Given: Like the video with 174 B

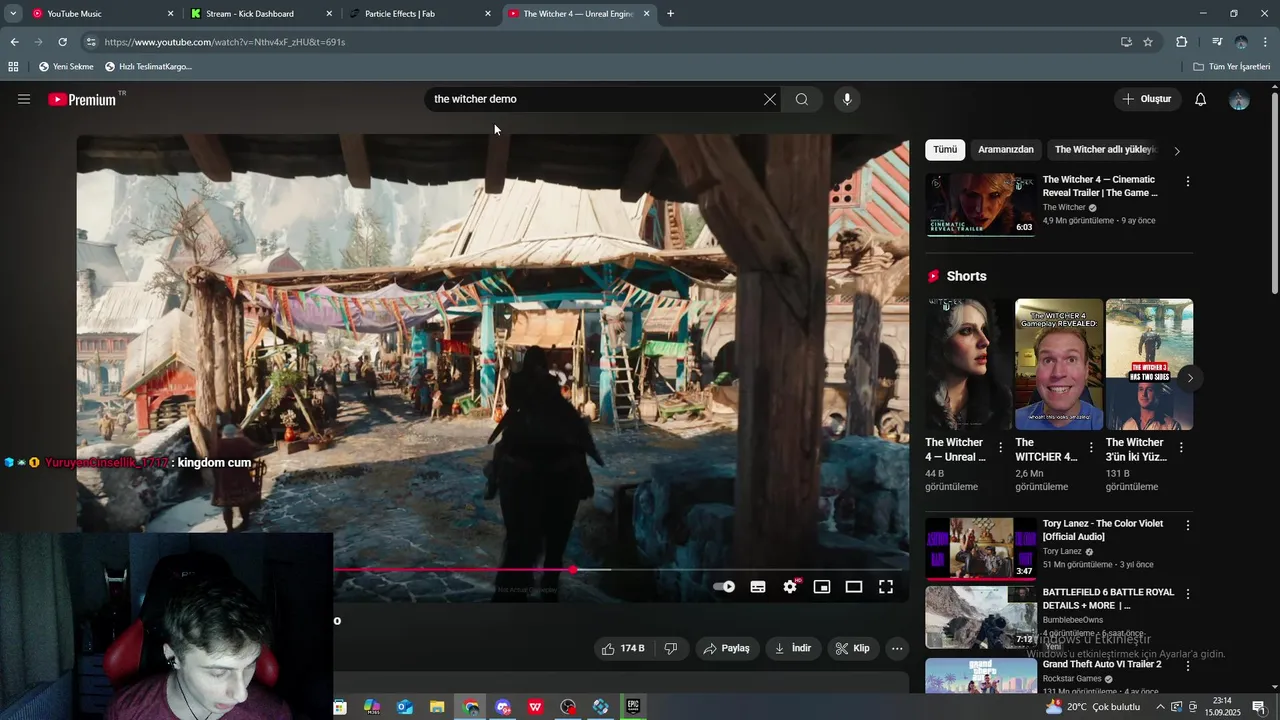Looking at the screenshot, I should point(622,648).
